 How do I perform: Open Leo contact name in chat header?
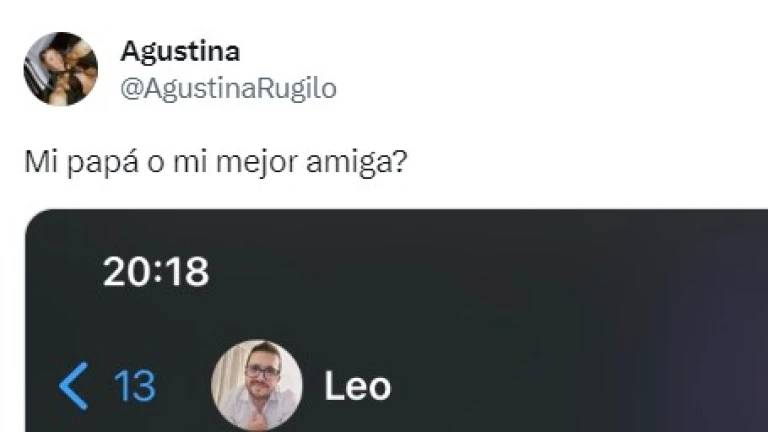click(358, 386)
